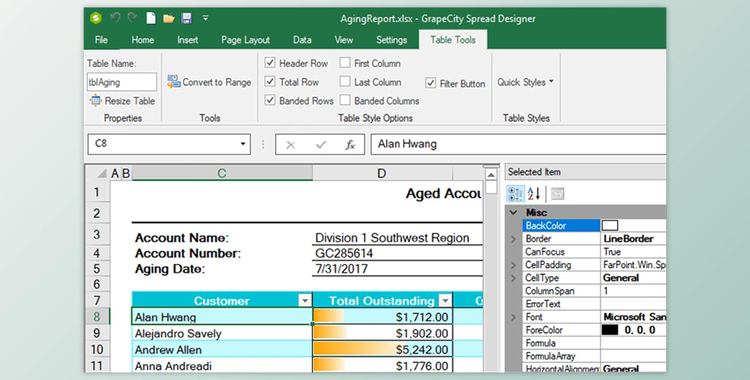Switch to the Data tab

coord(302,40)
